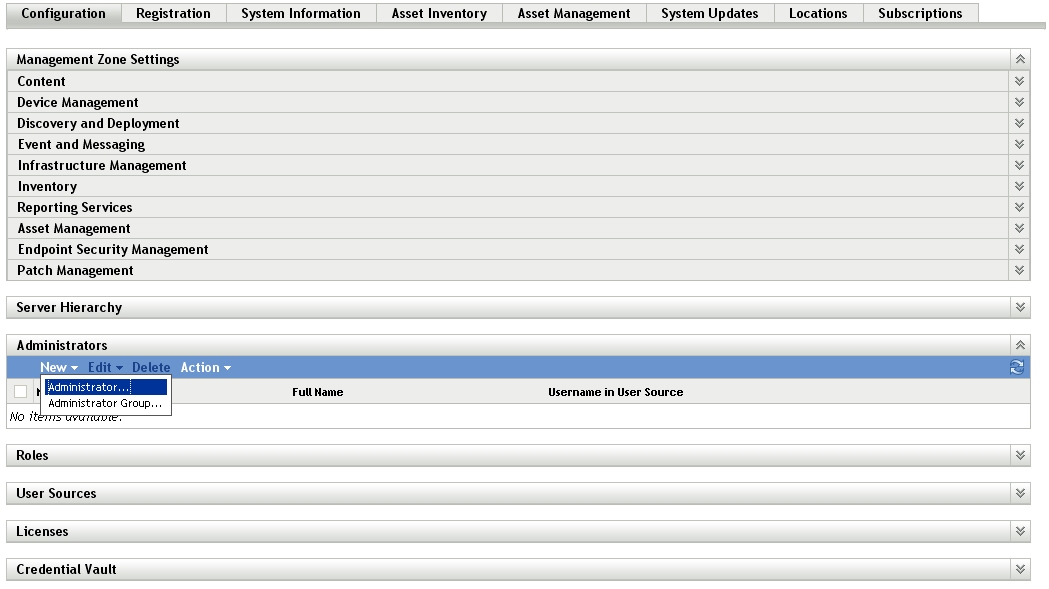Expand the Content settings category

(1019, 81)
